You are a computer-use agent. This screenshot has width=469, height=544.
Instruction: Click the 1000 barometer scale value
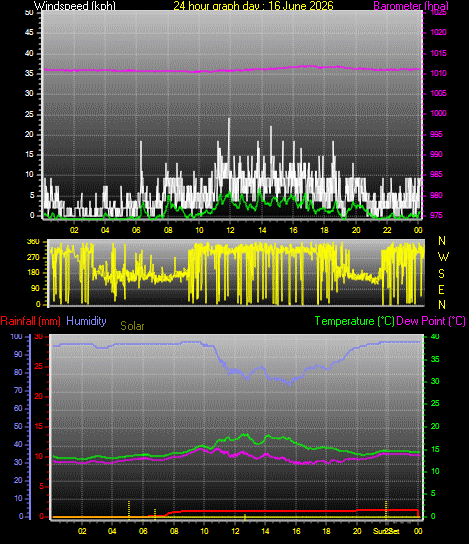[x=438, y=113]
